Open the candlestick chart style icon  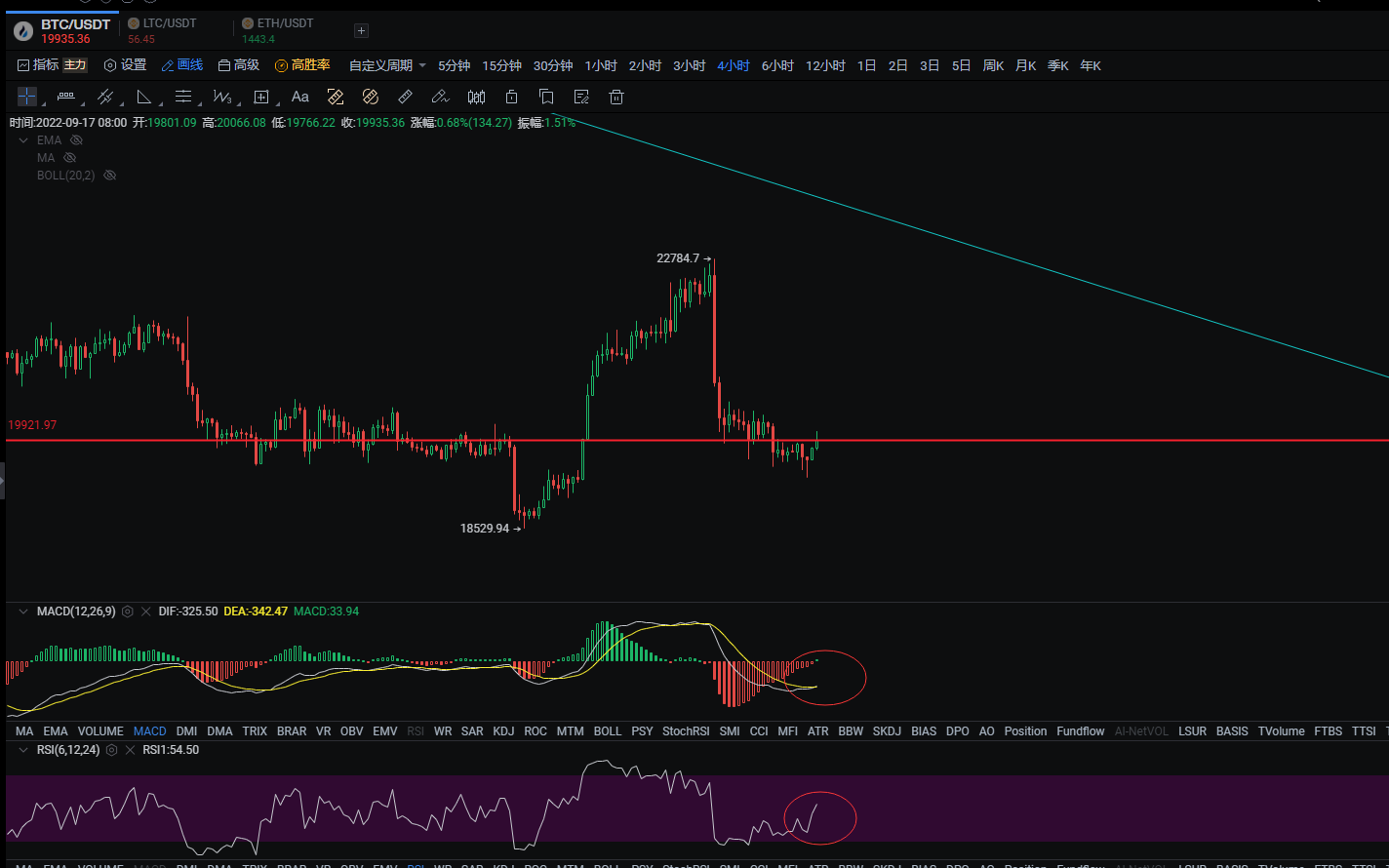[x=476, y=97]
